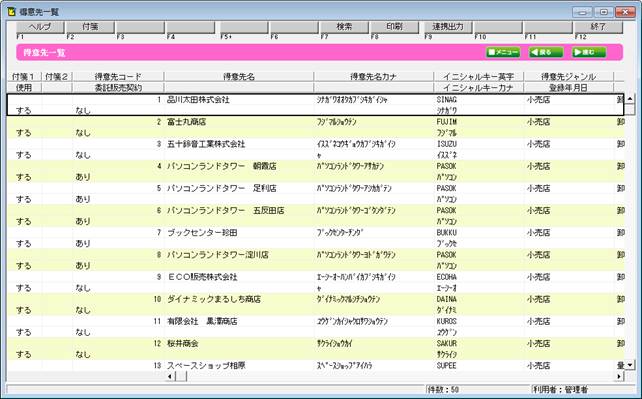642x399 pixels.
Task: Click the ヘルプ F1 button
Action: [x=40, y=27]
